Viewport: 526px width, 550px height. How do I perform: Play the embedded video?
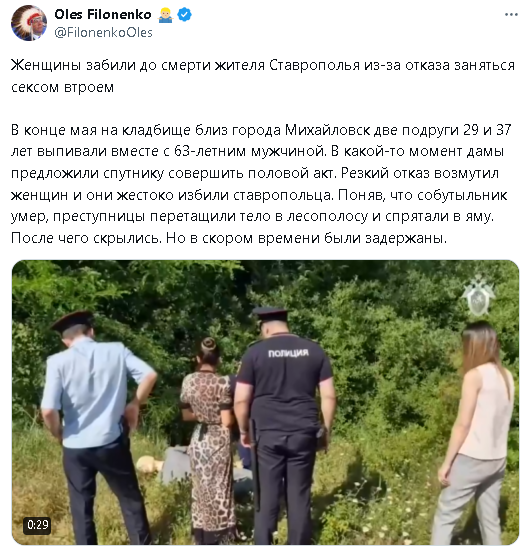pos(265,402)
